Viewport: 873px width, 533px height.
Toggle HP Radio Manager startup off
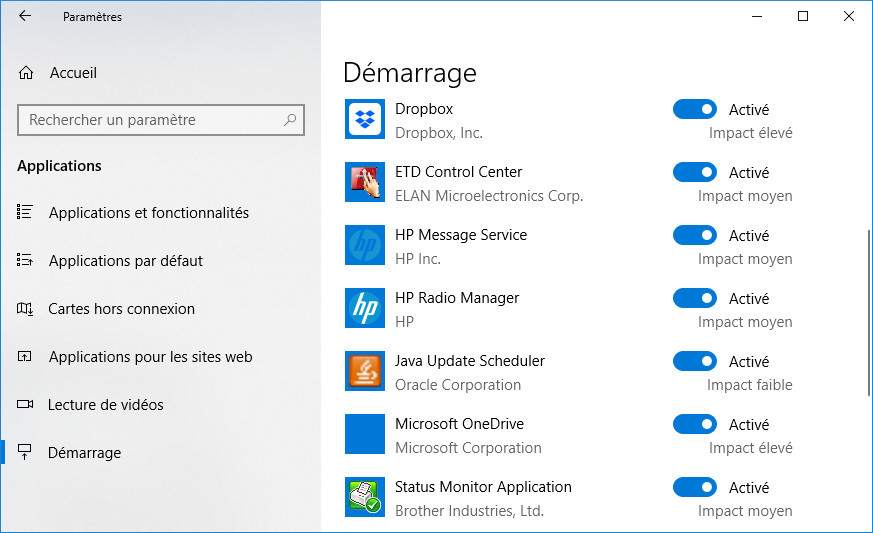pos(694,298)
